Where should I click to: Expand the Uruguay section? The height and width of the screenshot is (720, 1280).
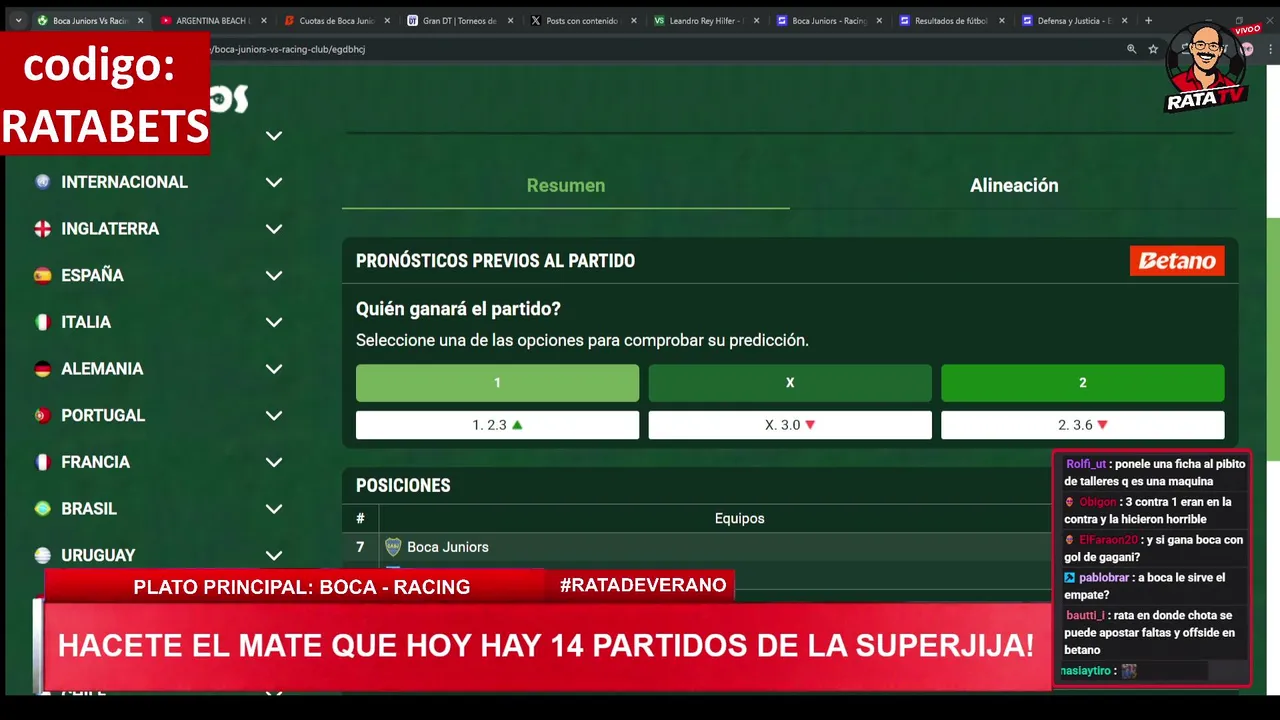(274, 555)
